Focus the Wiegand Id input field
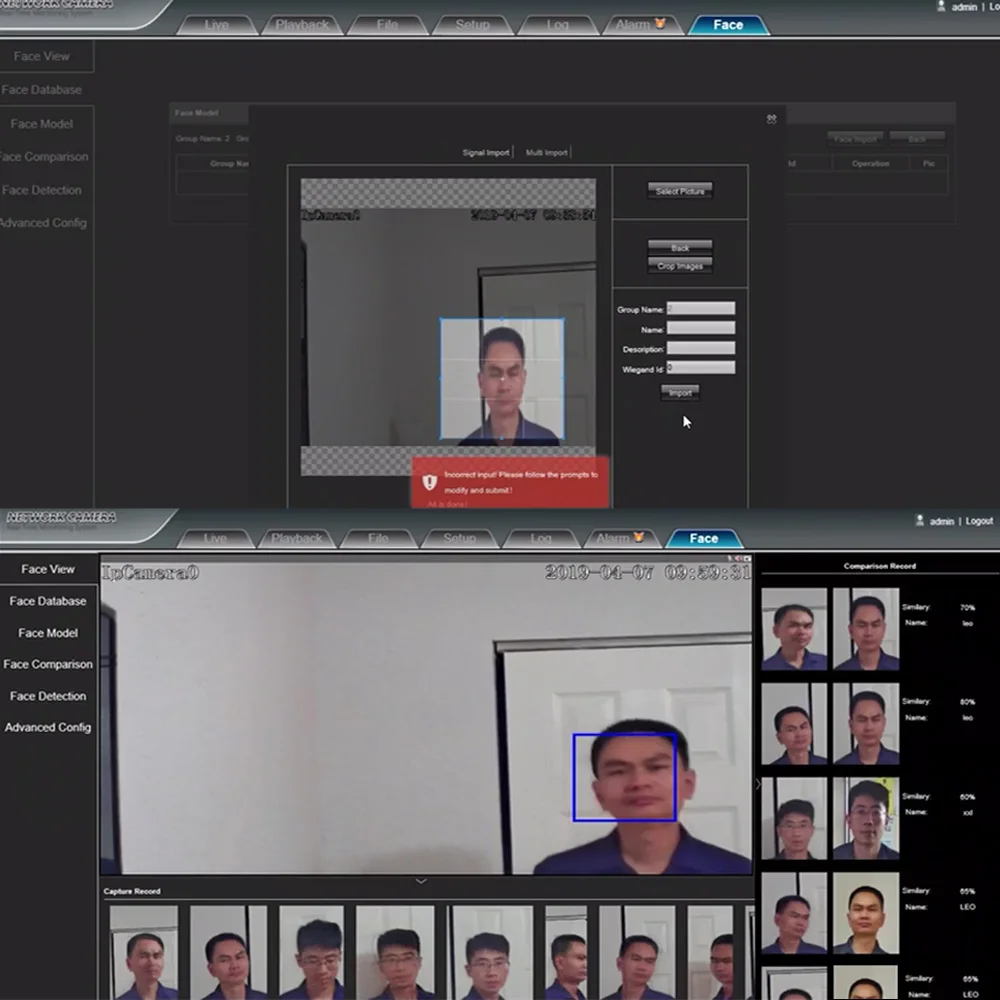Screen dimensions: 1000x1000 click(700, 368)
